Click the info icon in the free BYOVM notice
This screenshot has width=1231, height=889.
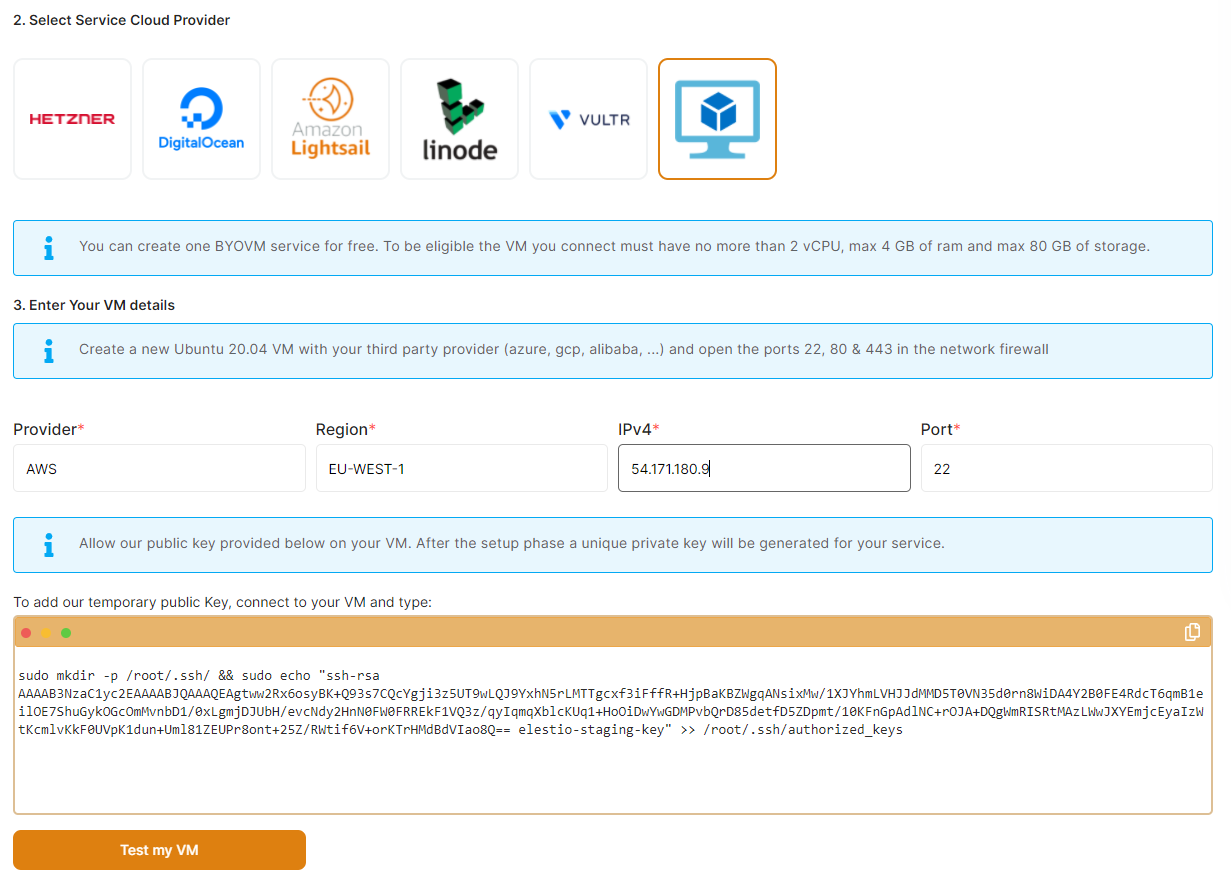click(x=48, y=247)
